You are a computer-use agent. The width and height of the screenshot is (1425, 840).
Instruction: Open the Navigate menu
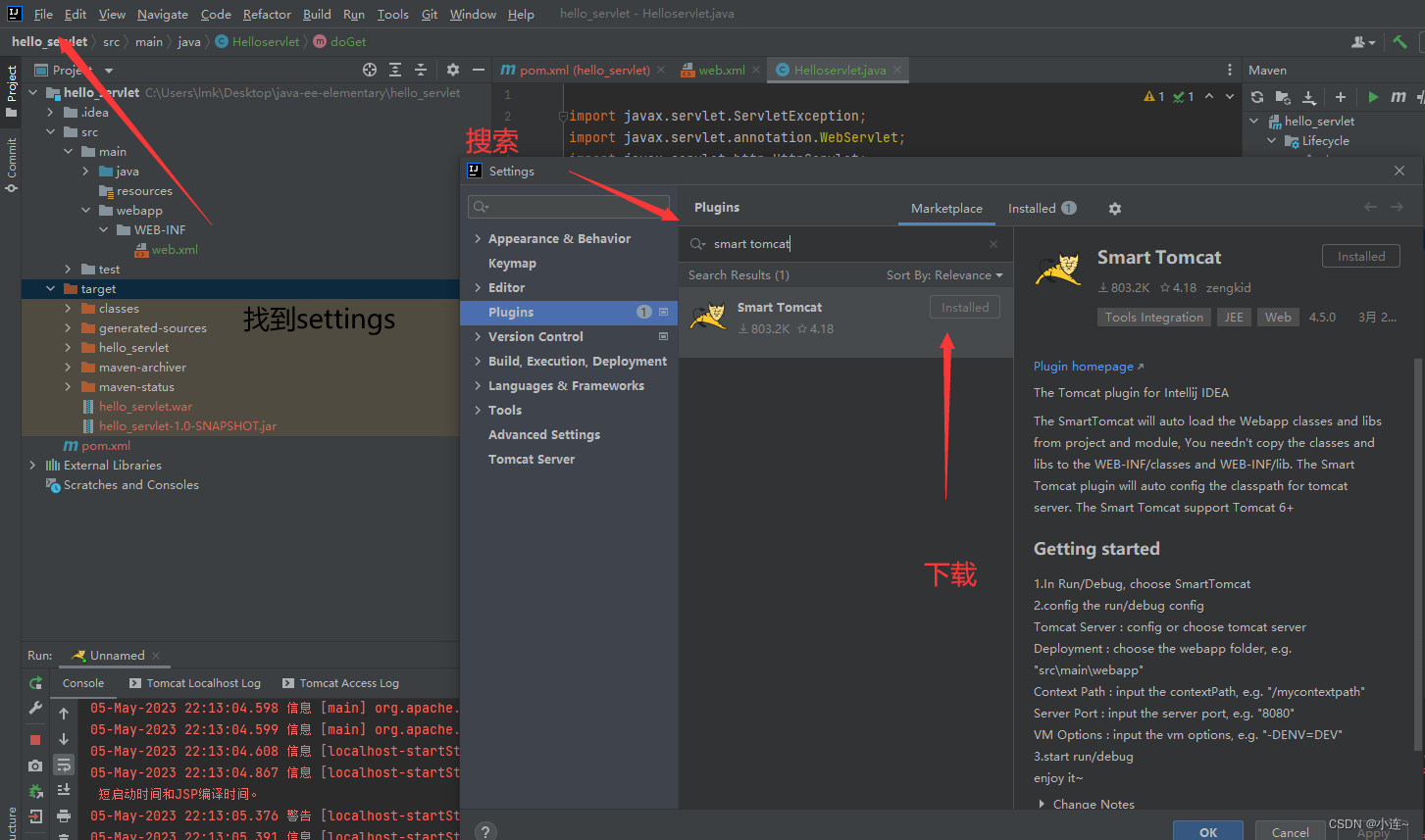click(x=163, y=14)
